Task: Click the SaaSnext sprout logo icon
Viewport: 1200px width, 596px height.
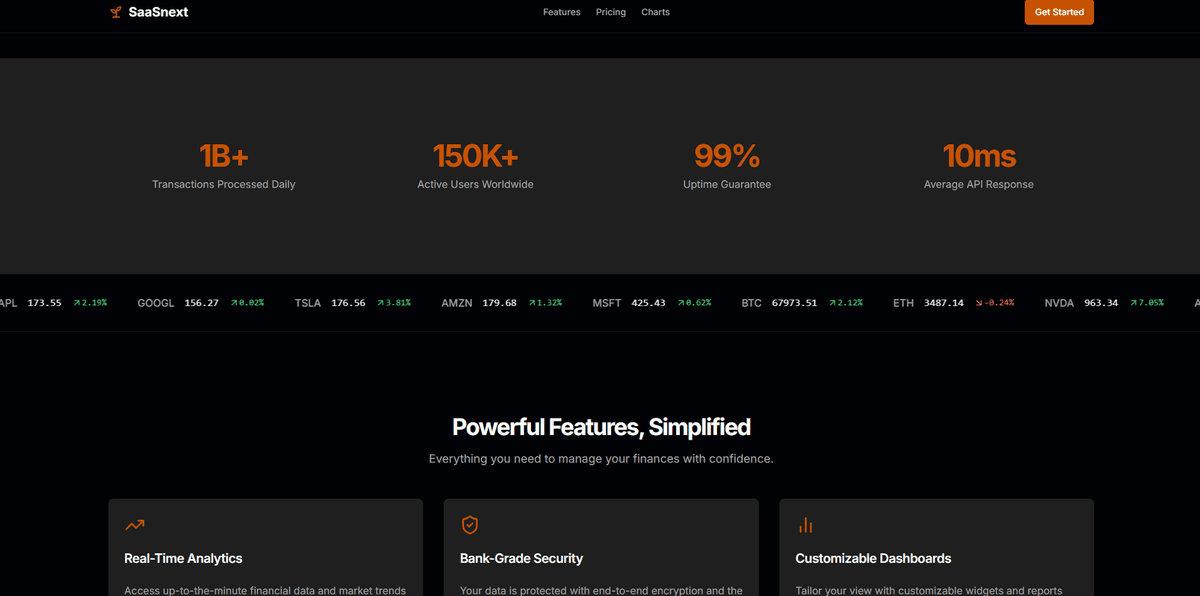Action: point(116,12)
